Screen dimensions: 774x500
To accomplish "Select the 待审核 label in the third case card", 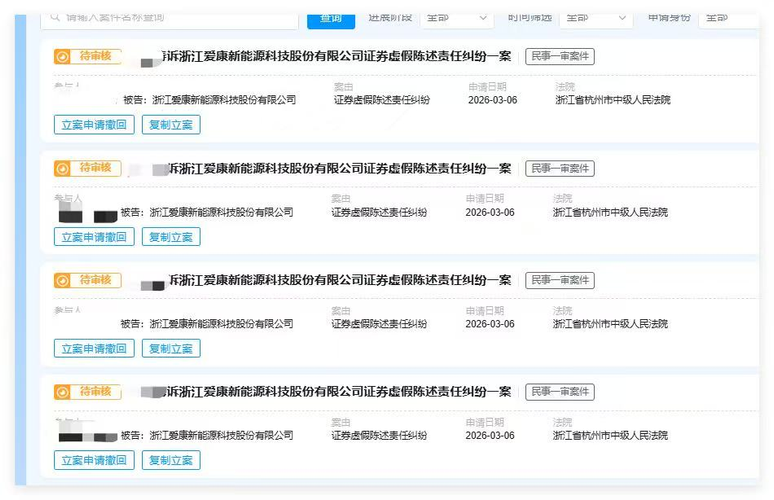I will (x=95, y=280).
